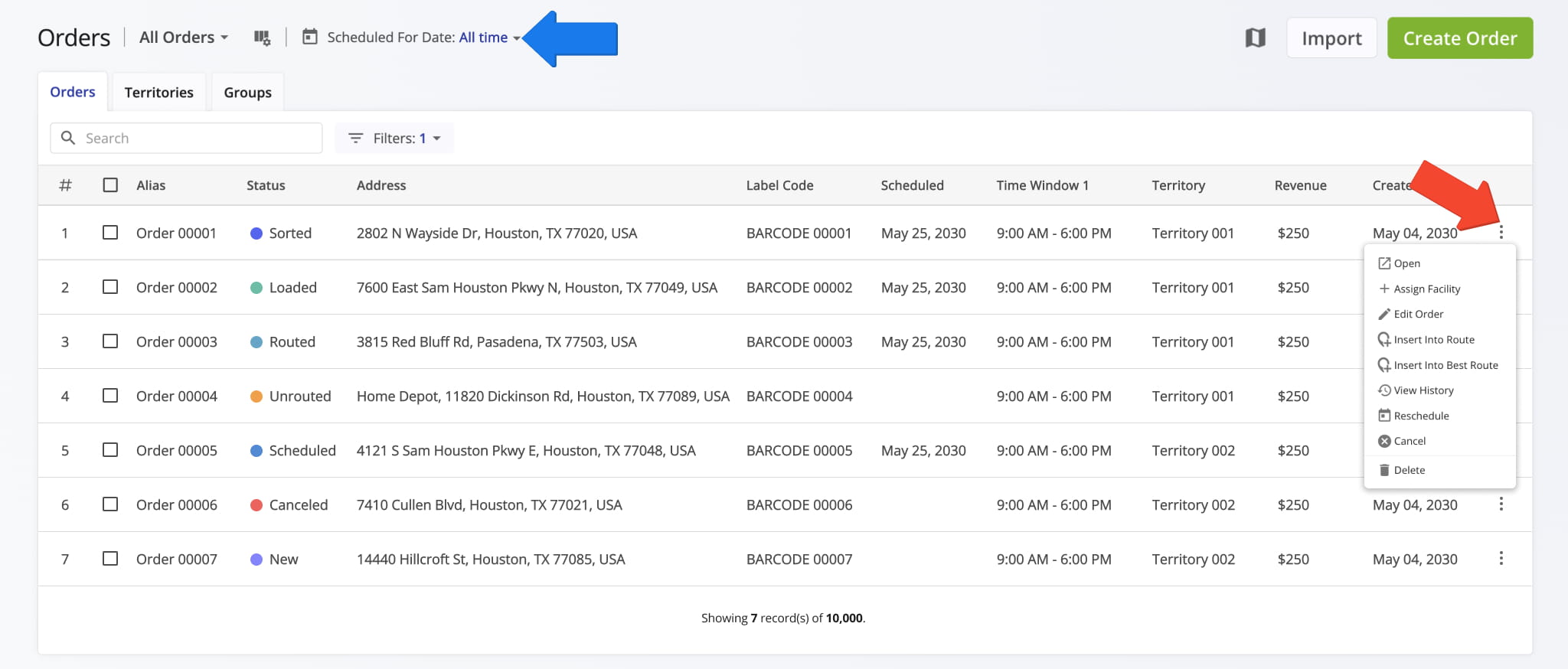Click the Territory column header

1178,185
